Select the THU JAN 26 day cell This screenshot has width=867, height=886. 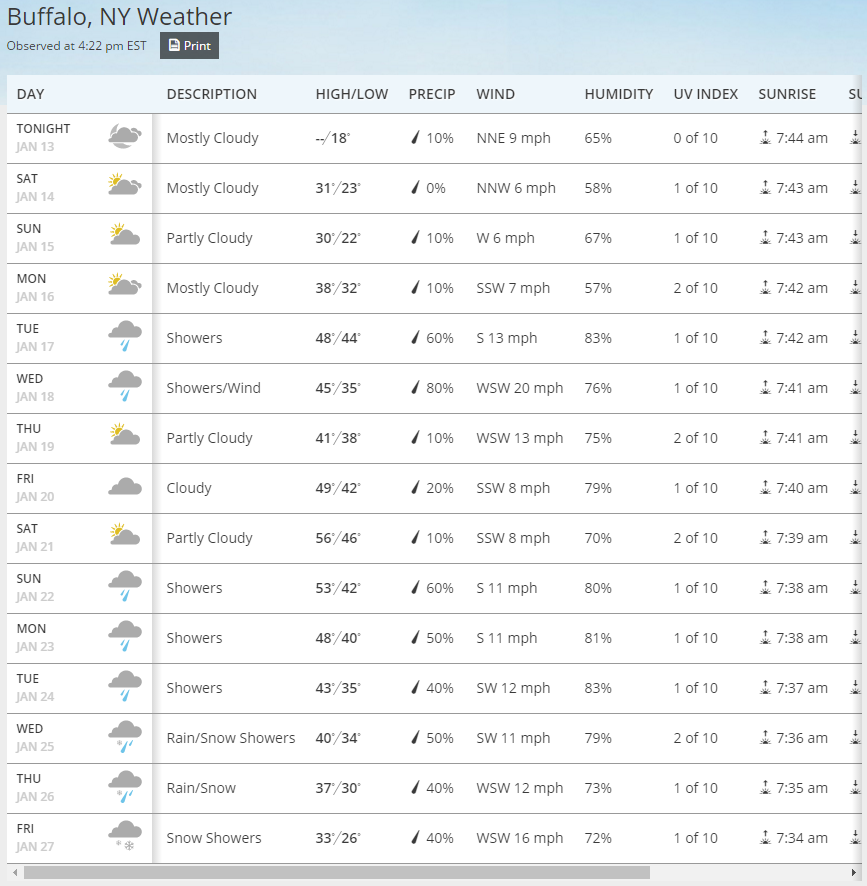79,788
